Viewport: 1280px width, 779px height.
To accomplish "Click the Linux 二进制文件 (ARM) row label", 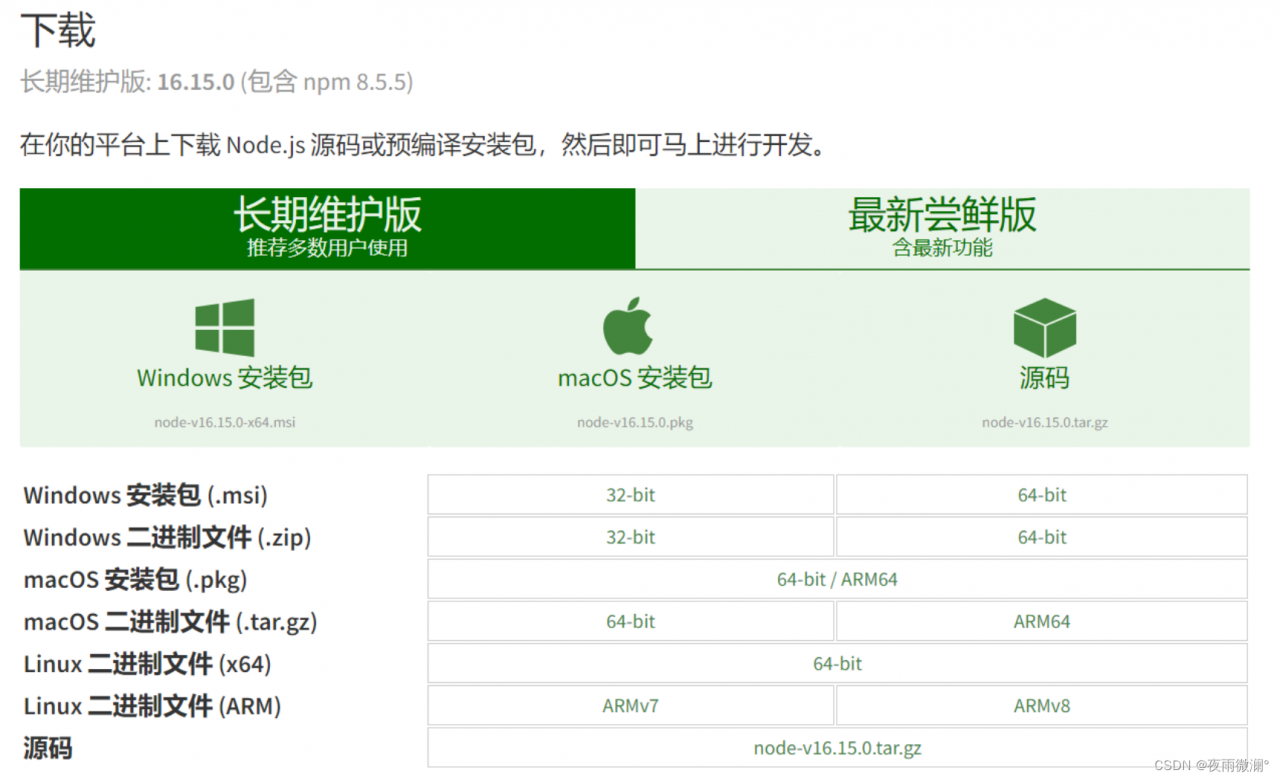I will click(x=152, y=706).
